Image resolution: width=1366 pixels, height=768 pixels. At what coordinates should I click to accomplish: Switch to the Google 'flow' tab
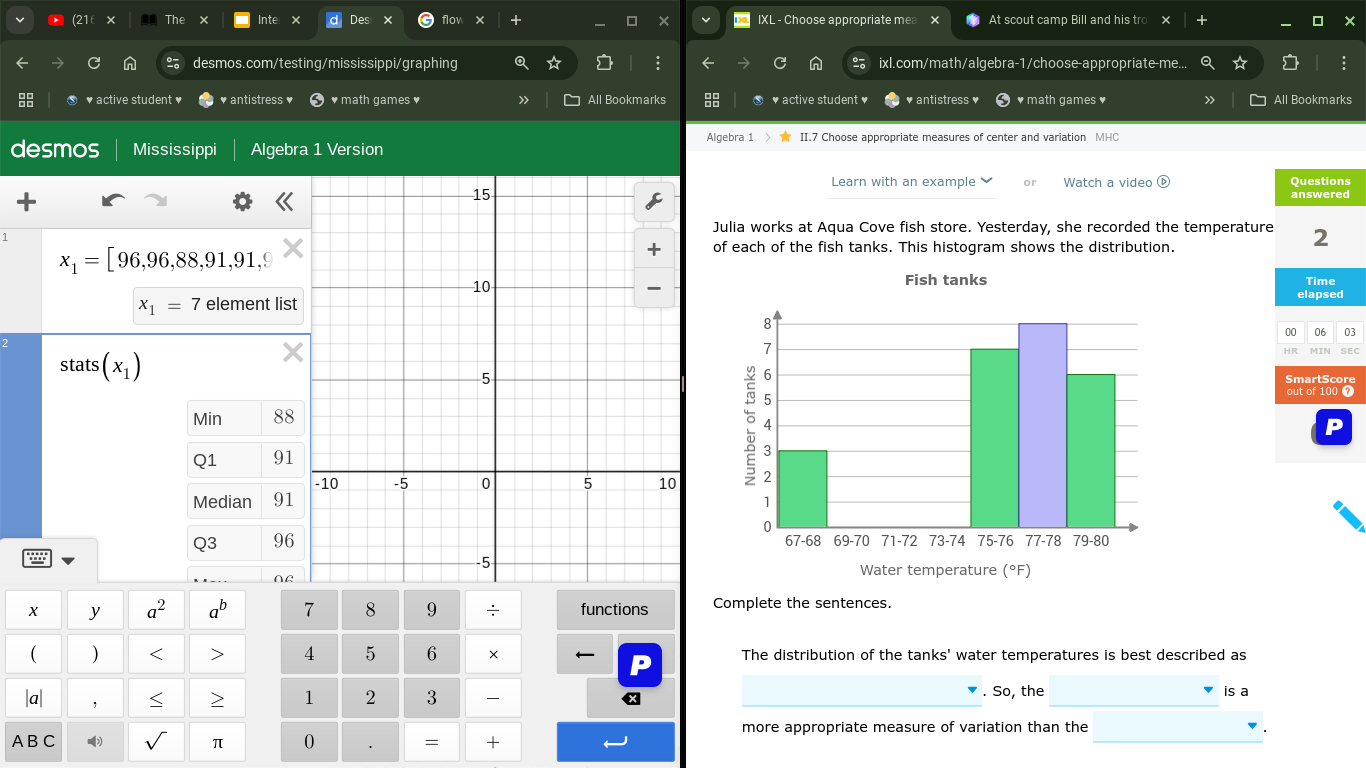(x=451, y=20)
